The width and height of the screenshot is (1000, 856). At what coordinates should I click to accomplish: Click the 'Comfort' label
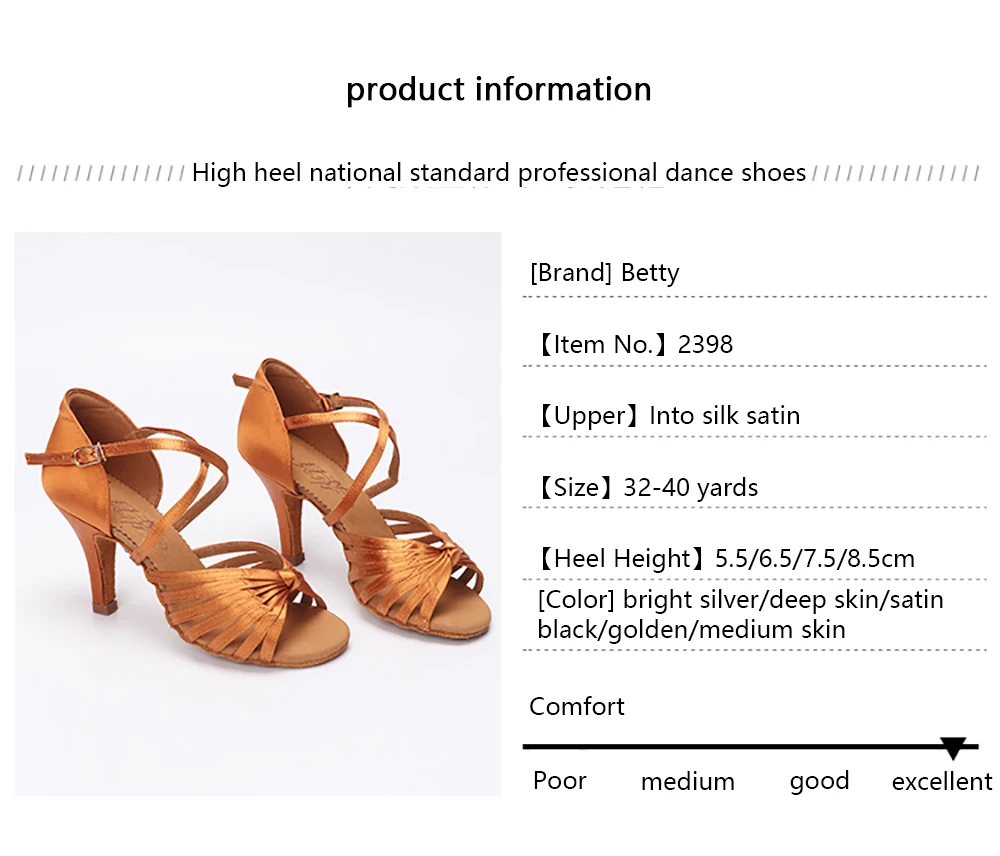[x=577, y=706]
